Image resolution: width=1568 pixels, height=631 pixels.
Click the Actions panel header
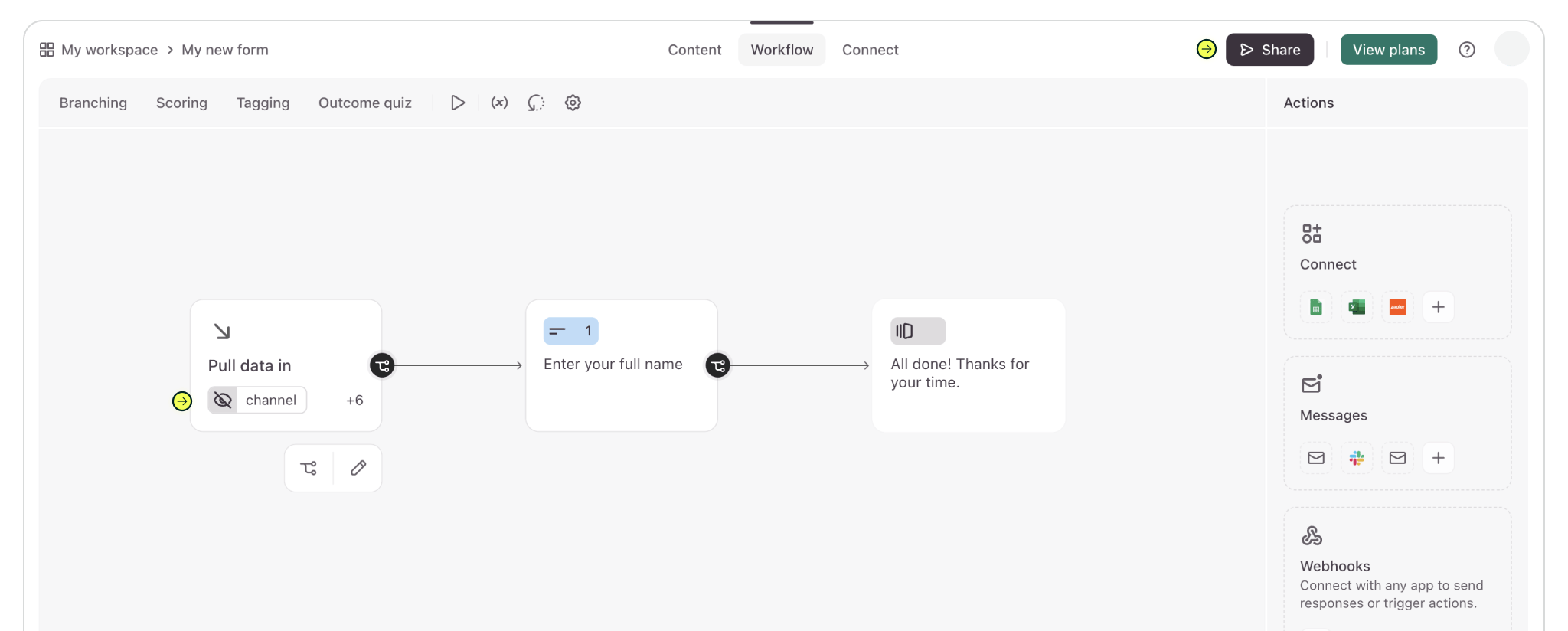tap(1308, 103)
